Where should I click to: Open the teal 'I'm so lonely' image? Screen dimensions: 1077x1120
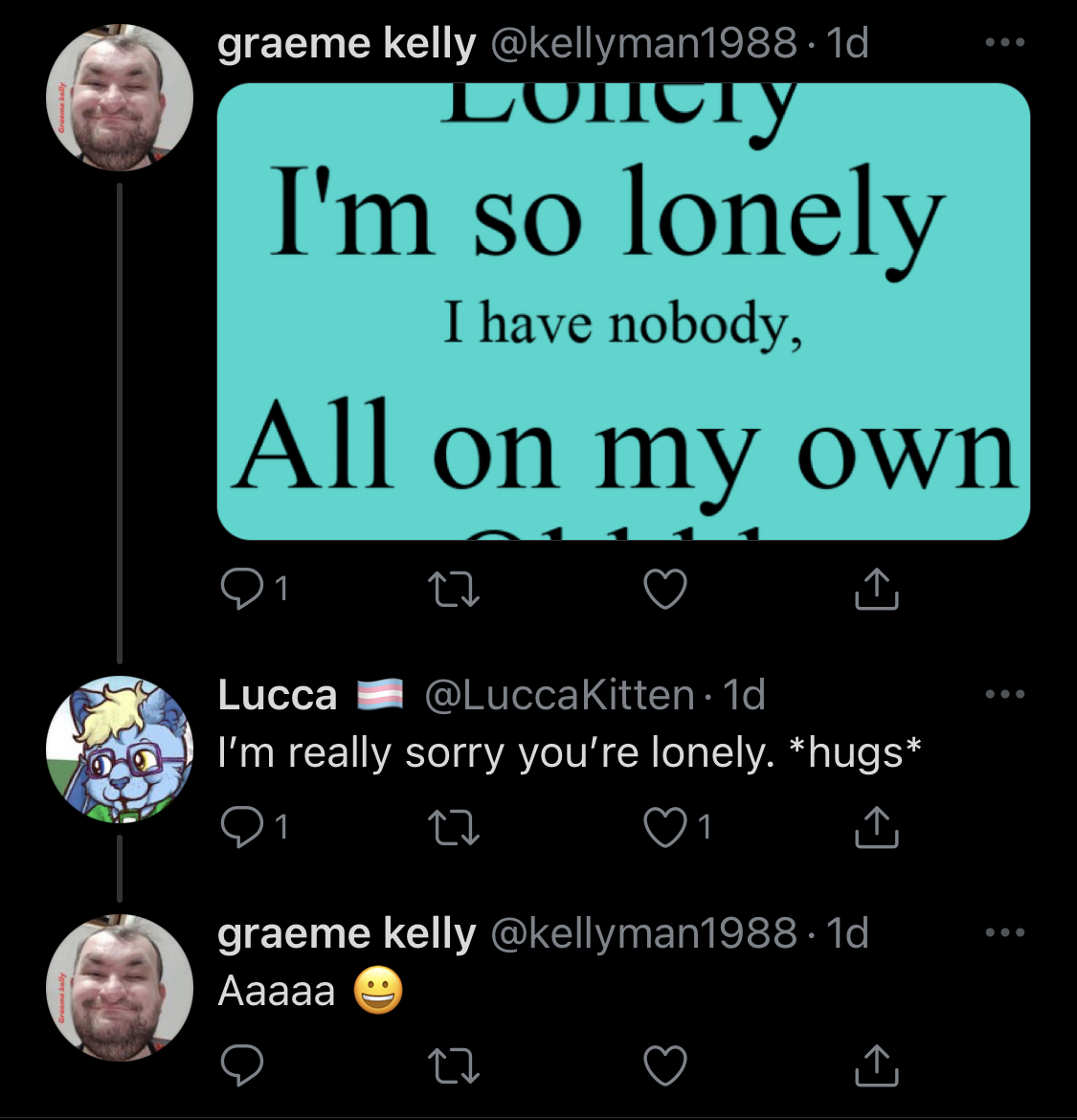[623, 311]
